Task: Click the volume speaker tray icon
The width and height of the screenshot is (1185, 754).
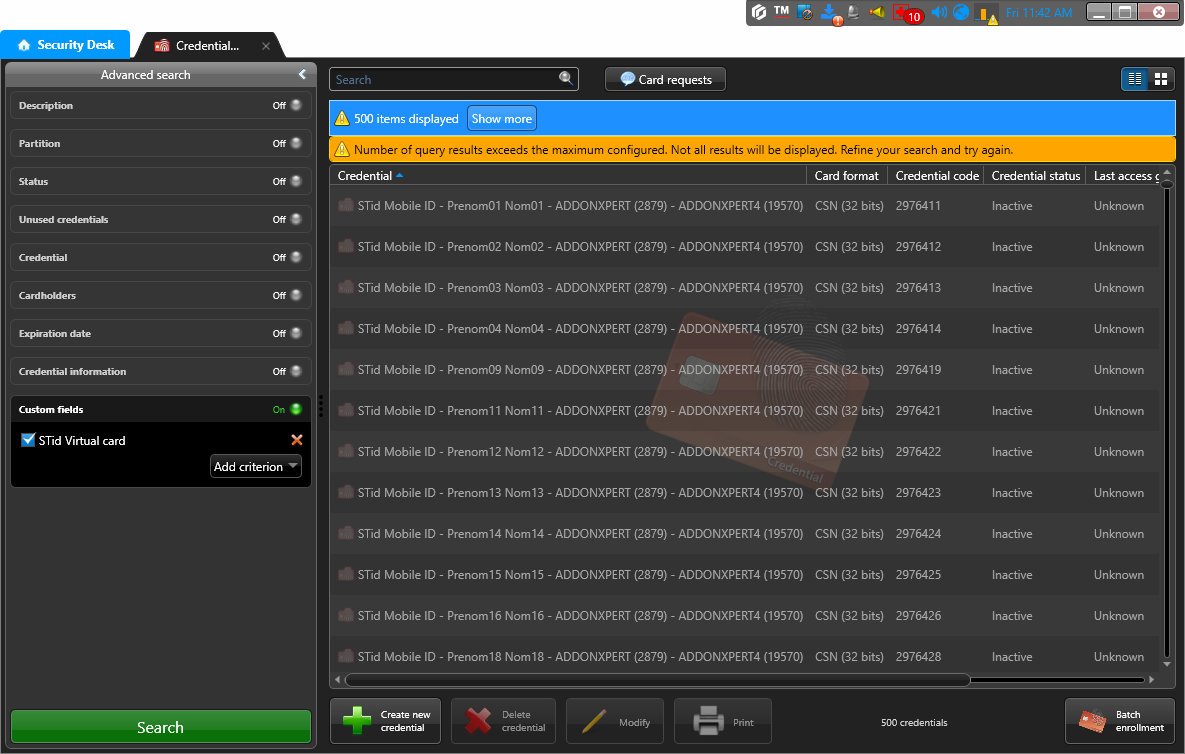Action: coord(938,13)
